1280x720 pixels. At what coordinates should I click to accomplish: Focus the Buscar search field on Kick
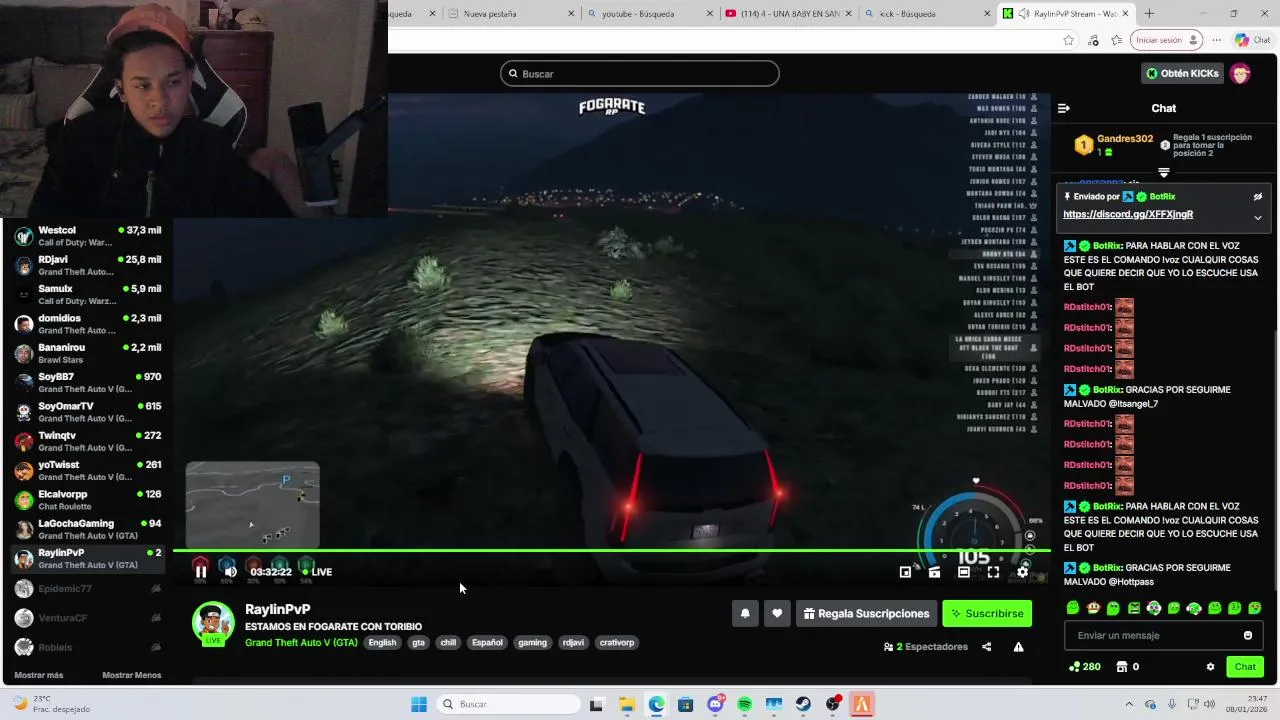click(x=640, y=74)
